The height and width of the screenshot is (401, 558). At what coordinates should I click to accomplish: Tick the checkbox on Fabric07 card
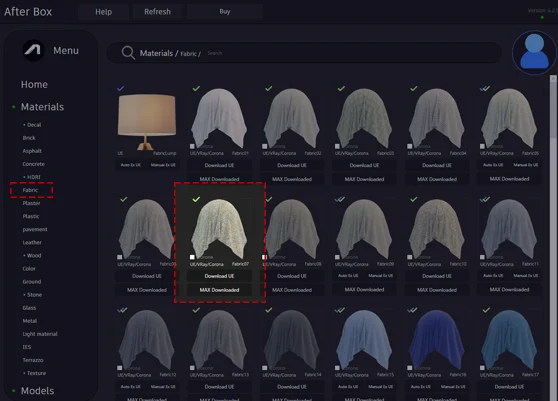tap(192, 257)
